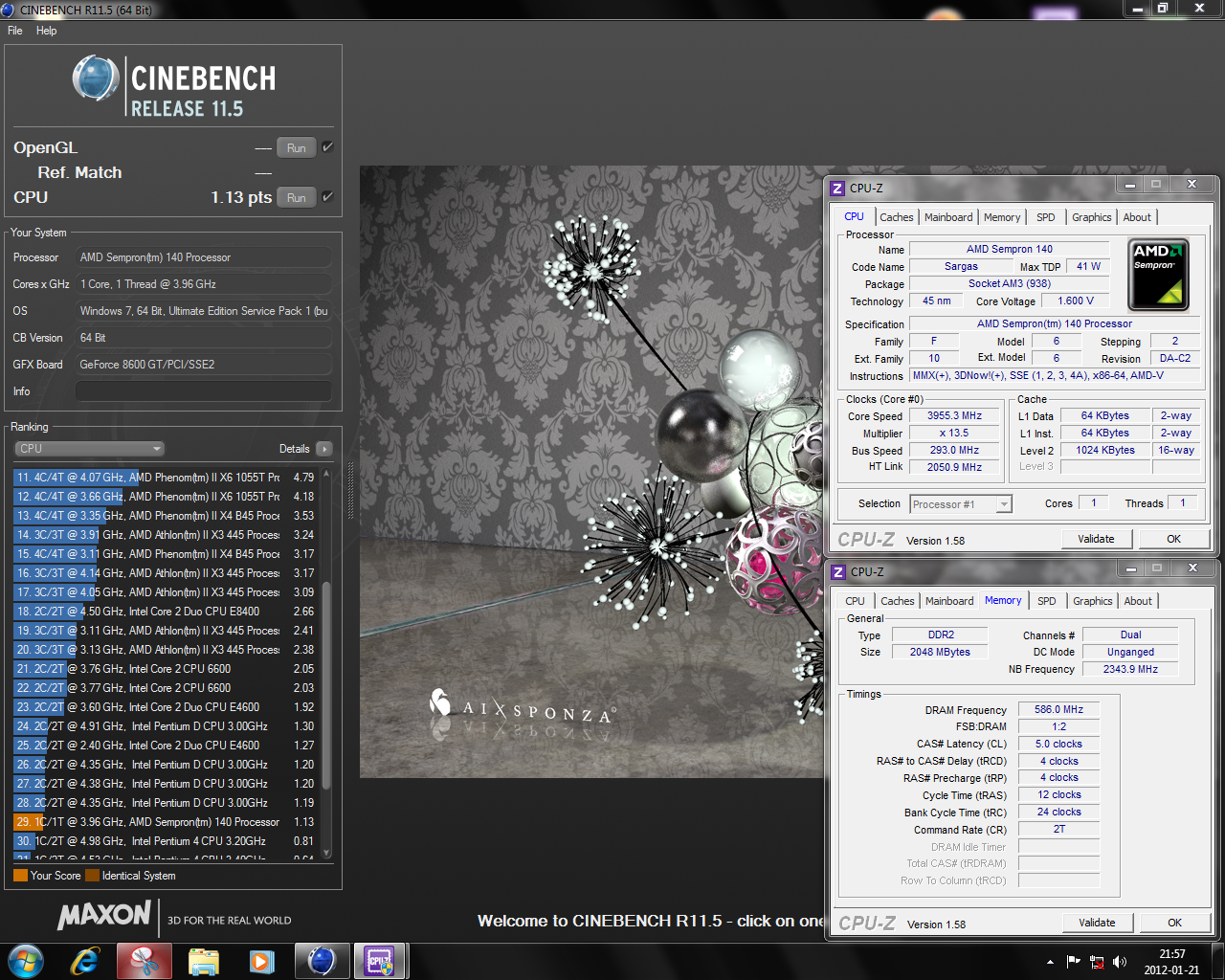Open SPD tab in CPU-Z Memory window
The image size is (1225, 980).
tap(1047, 601)
